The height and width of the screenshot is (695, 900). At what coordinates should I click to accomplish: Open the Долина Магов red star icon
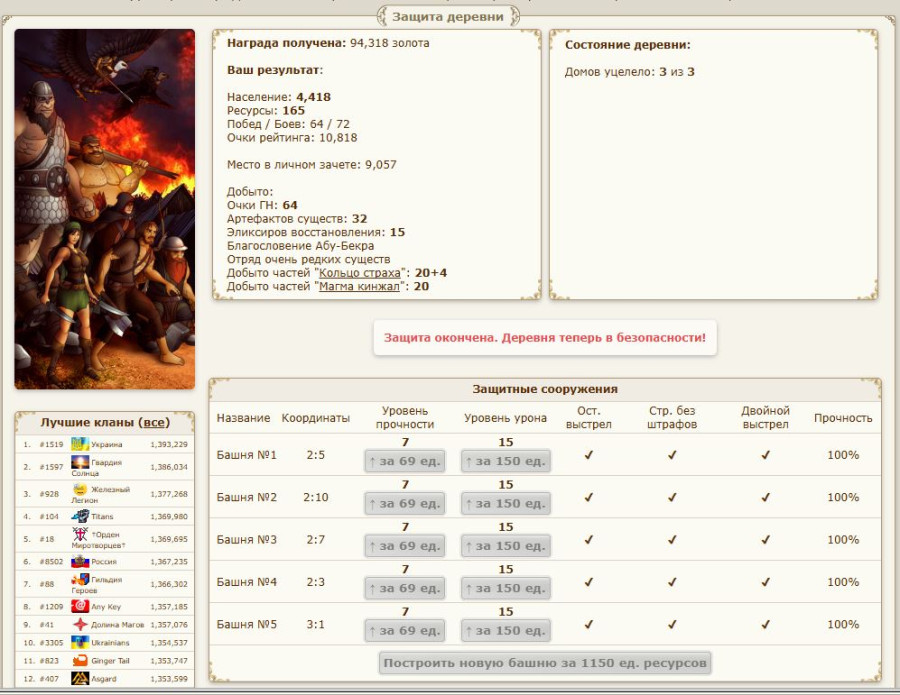(x=80, y=624)
